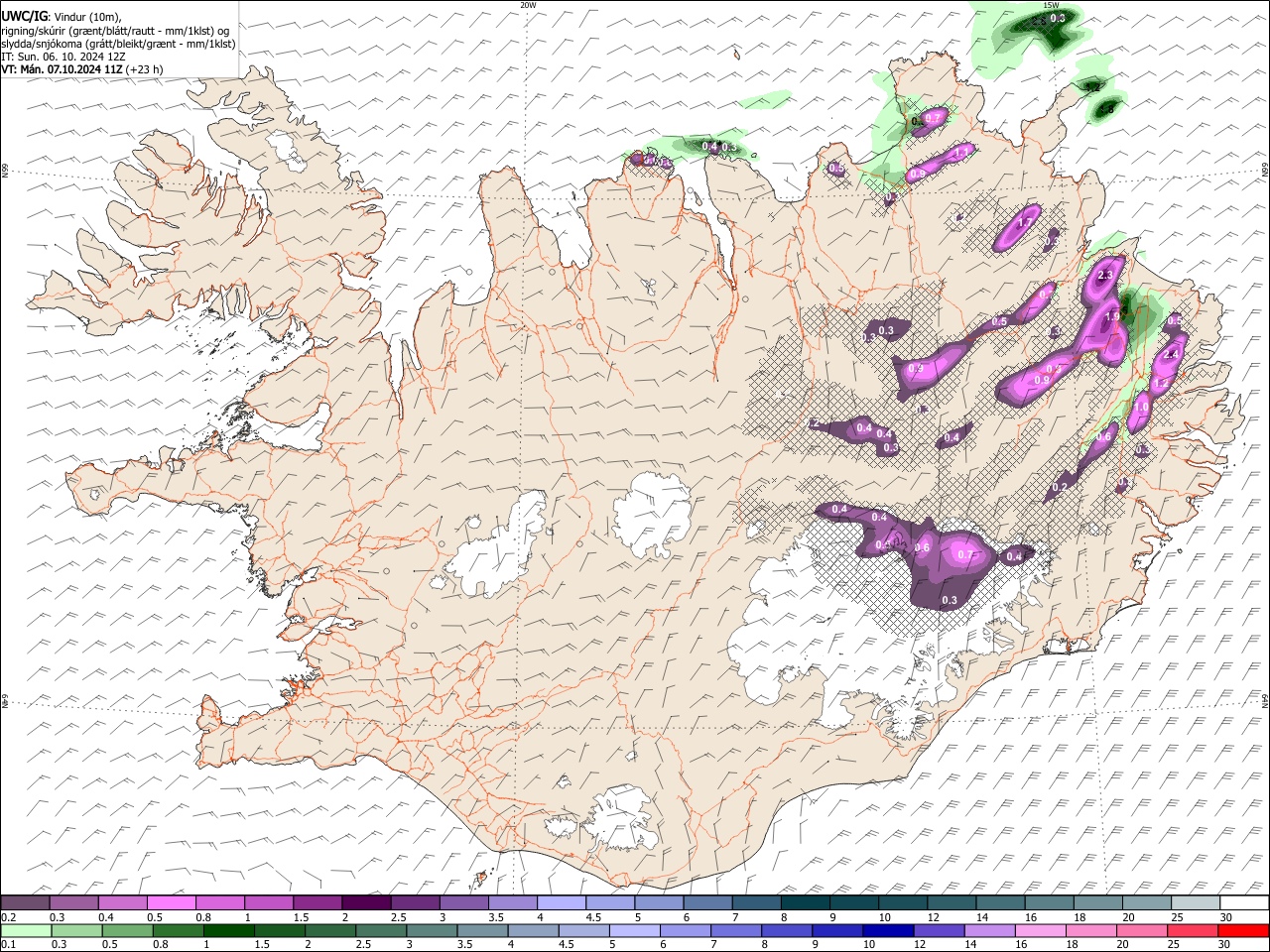The width and height of the screenshot is (1270, 952).
Task: Select the bright red 30 swatch, bottom legend row
Action: click(x=1243, y=931)
